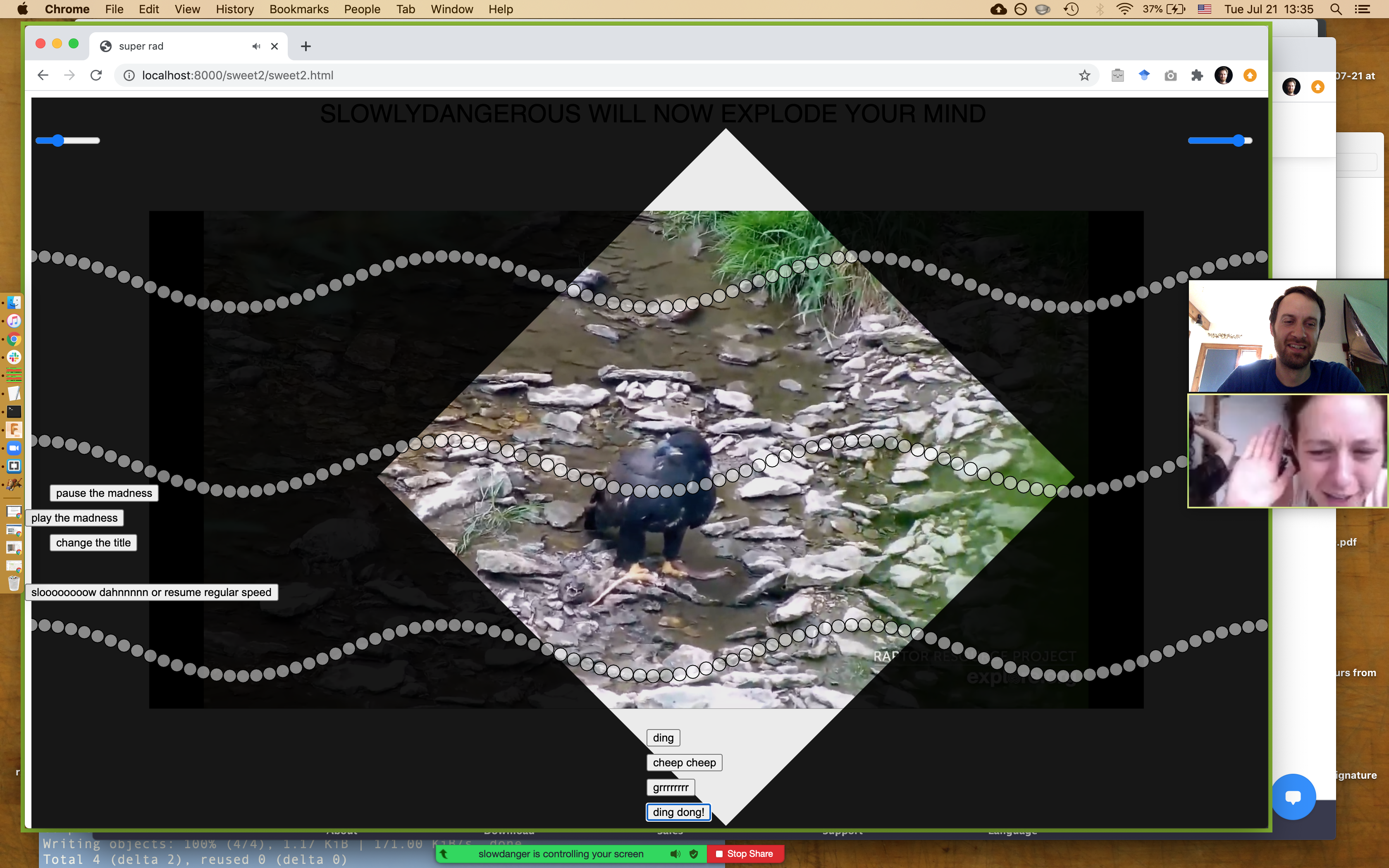Open the Bookmarks menu

click(299, 9)
